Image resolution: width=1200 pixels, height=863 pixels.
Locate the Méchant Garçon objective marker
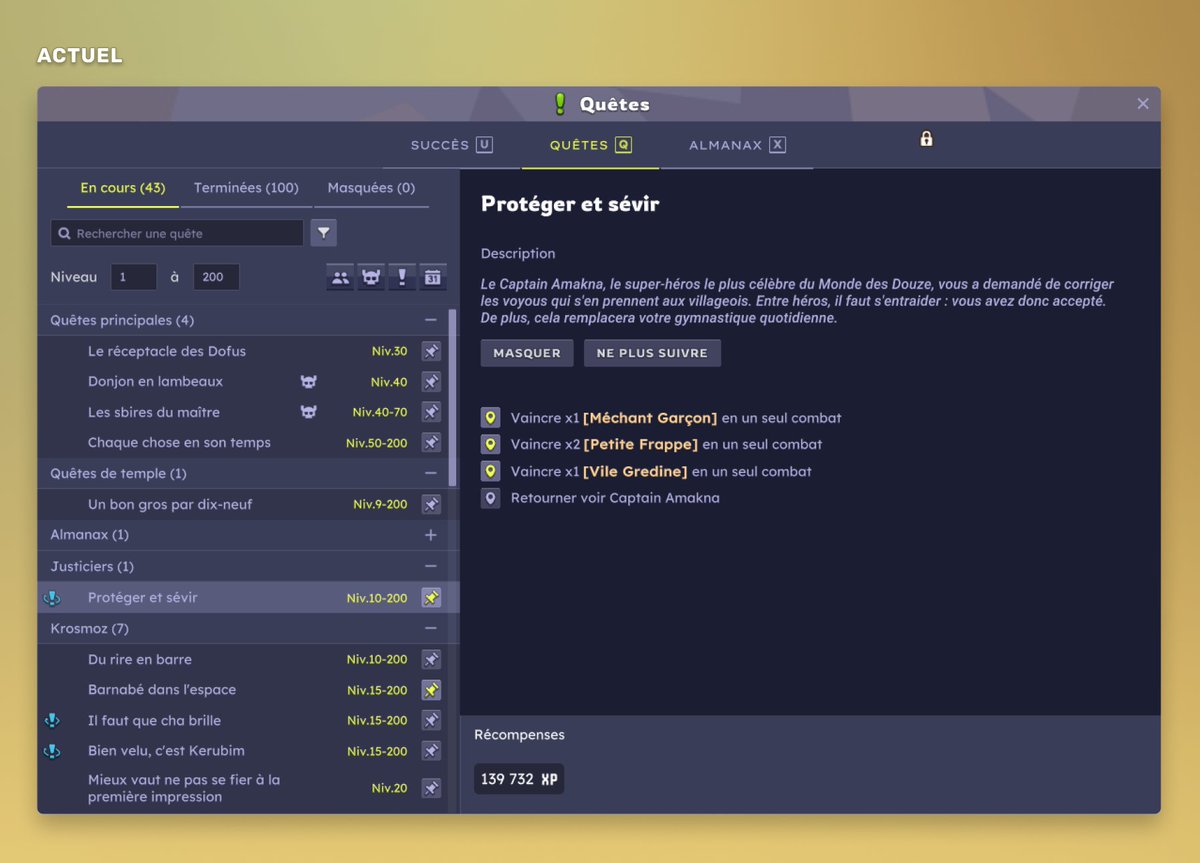pos(490,418)
